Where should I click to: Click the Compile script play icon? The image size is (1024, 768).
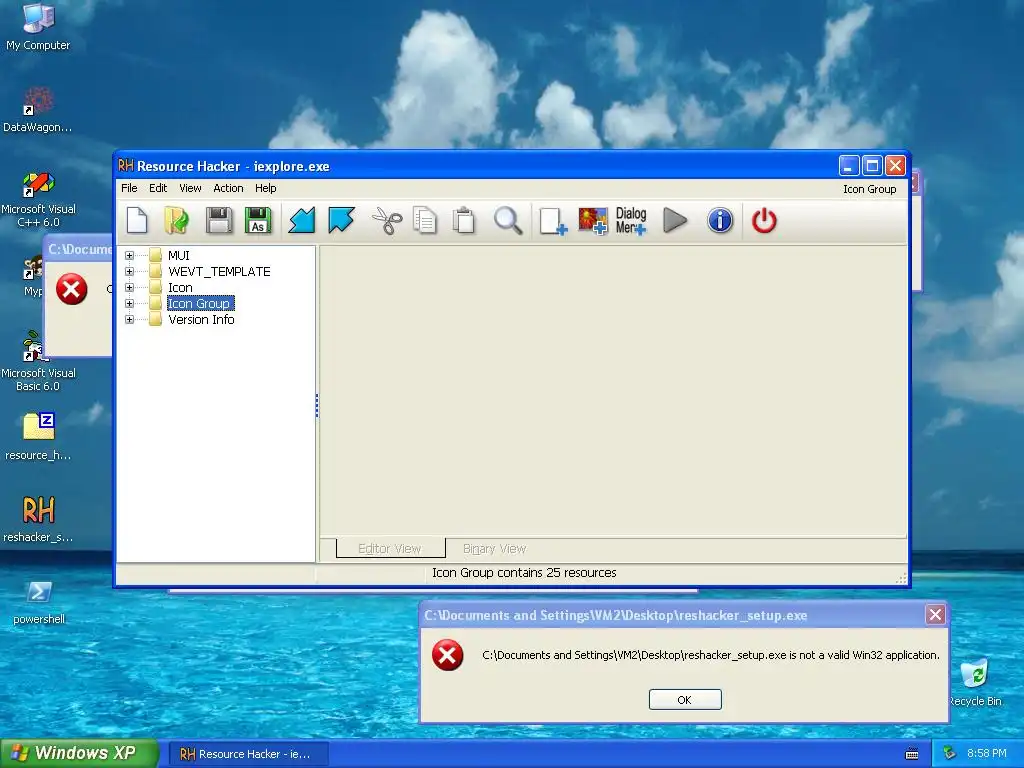675,220
